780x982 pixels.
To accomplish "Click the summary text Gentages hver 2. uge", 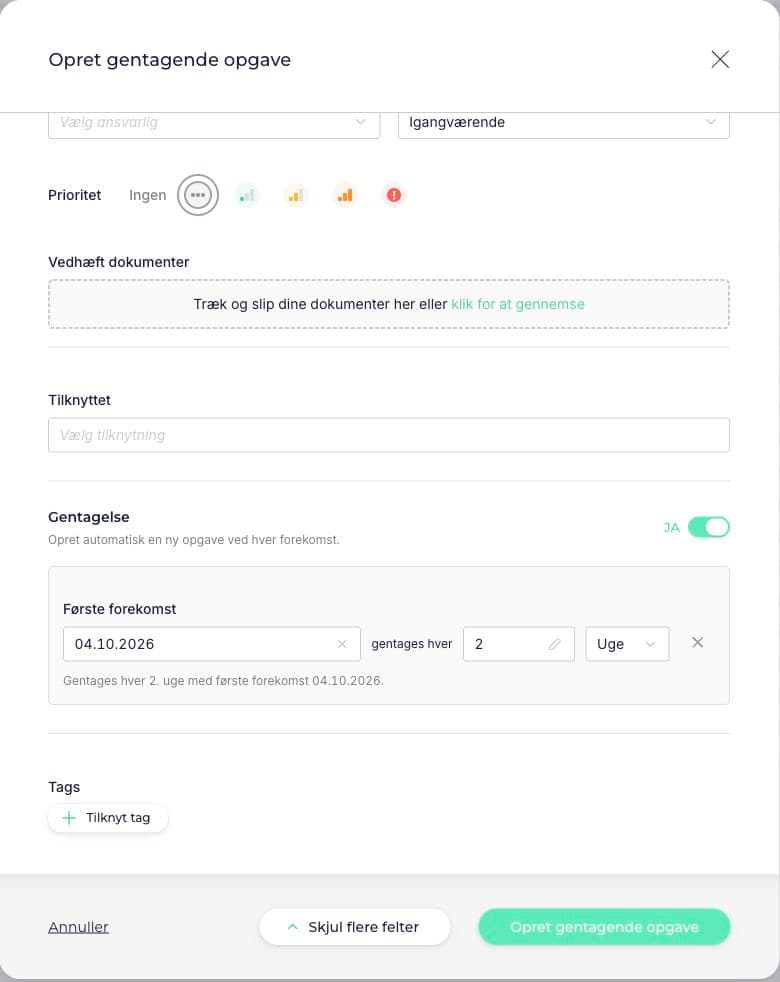I will click(223, 681).
